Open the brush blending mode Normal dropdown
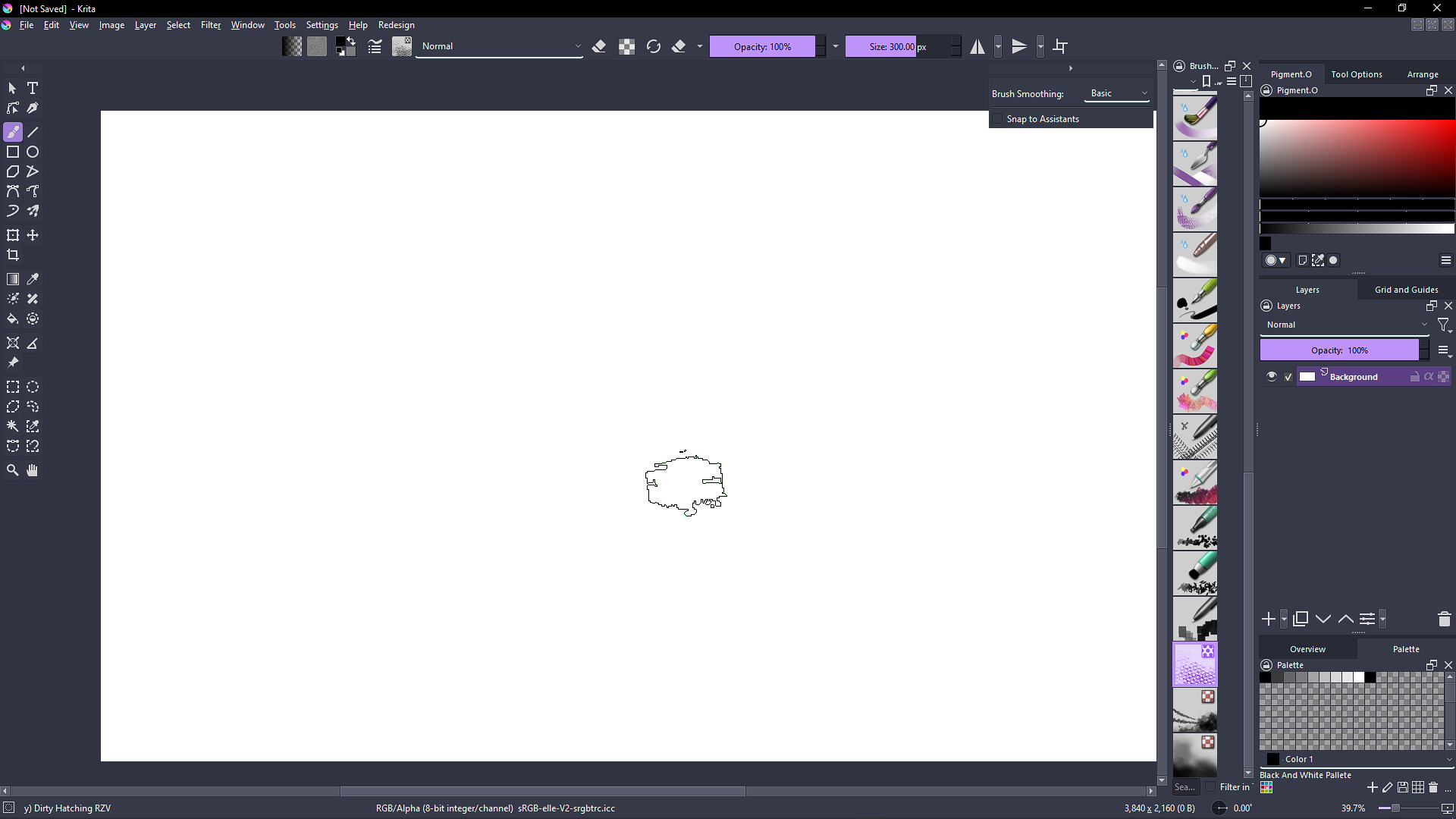 coord(500,47)
